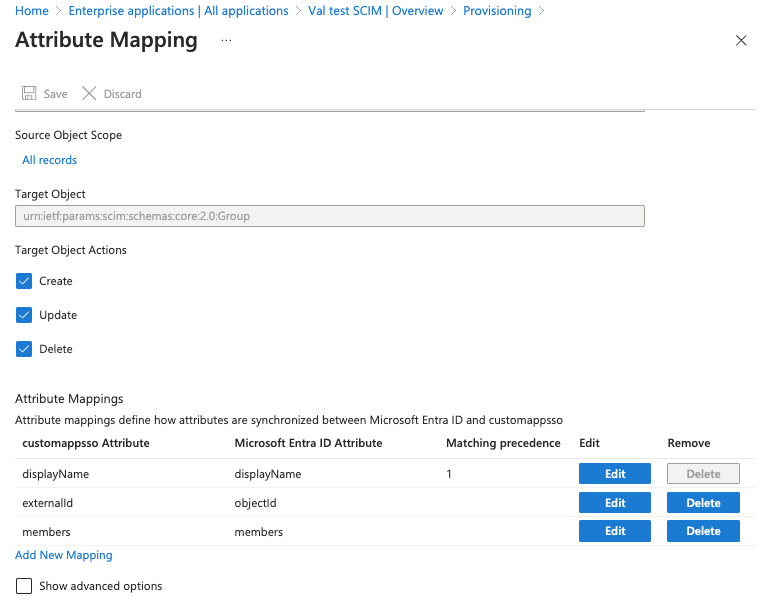Close the Attribute Mapping pane

pyautogui.click(x=741, y=41)
